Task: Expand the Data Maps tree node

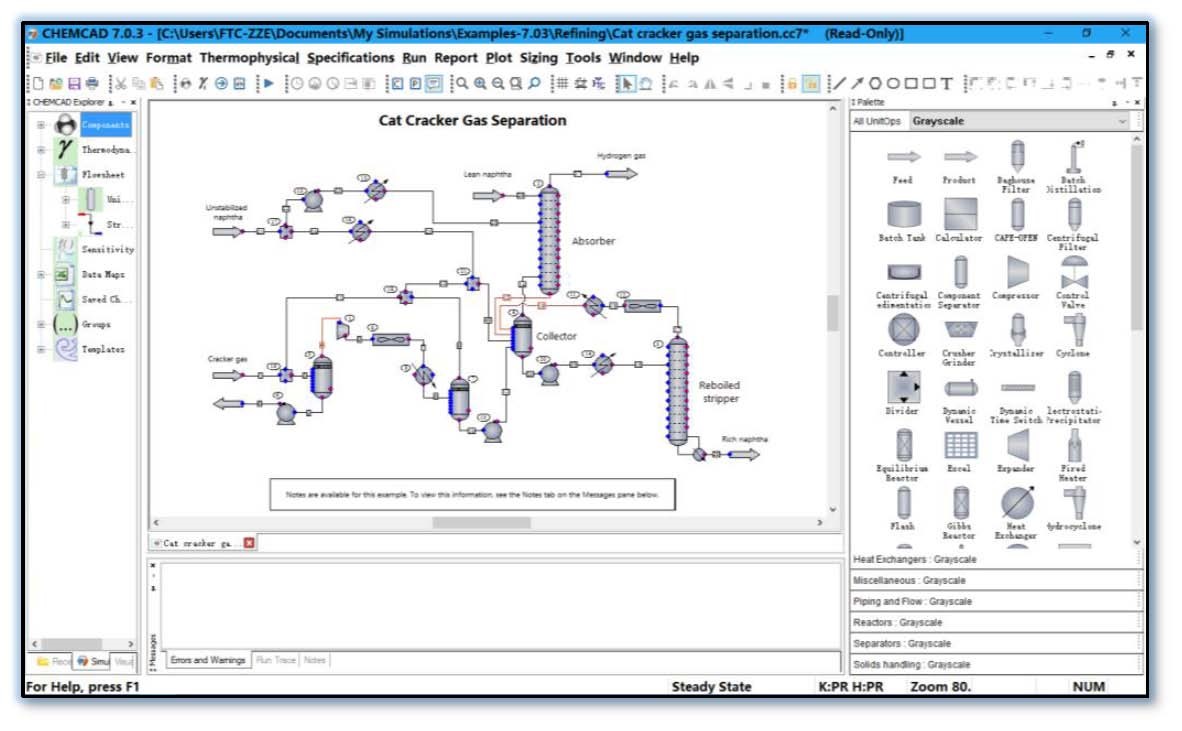Action: tap(41, 274)
